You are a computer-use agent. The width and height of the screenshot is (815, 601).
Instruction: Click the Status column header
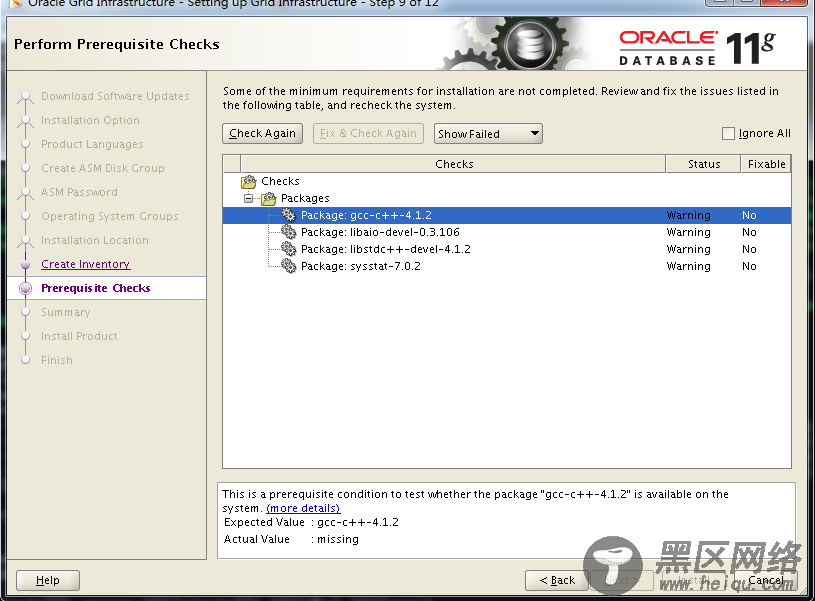point(703,164)
